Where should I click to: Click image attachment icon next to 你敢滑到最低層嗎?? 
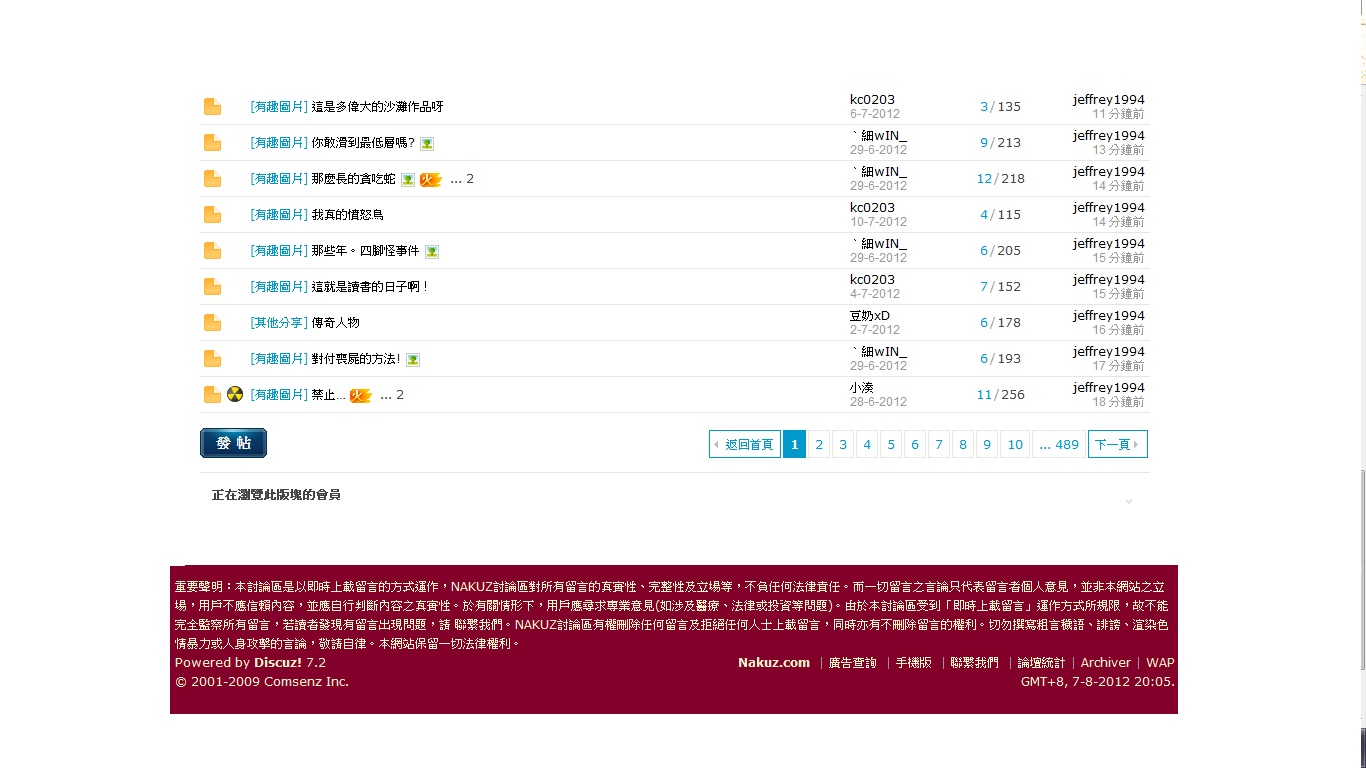pyautogui.click(x=427, y=143)
